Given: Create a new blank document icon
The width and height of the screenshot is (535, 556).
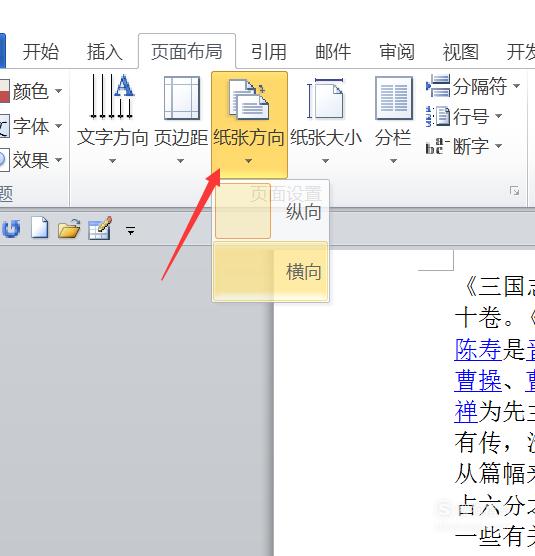Looking at the screenshot, I should [39, 228].
